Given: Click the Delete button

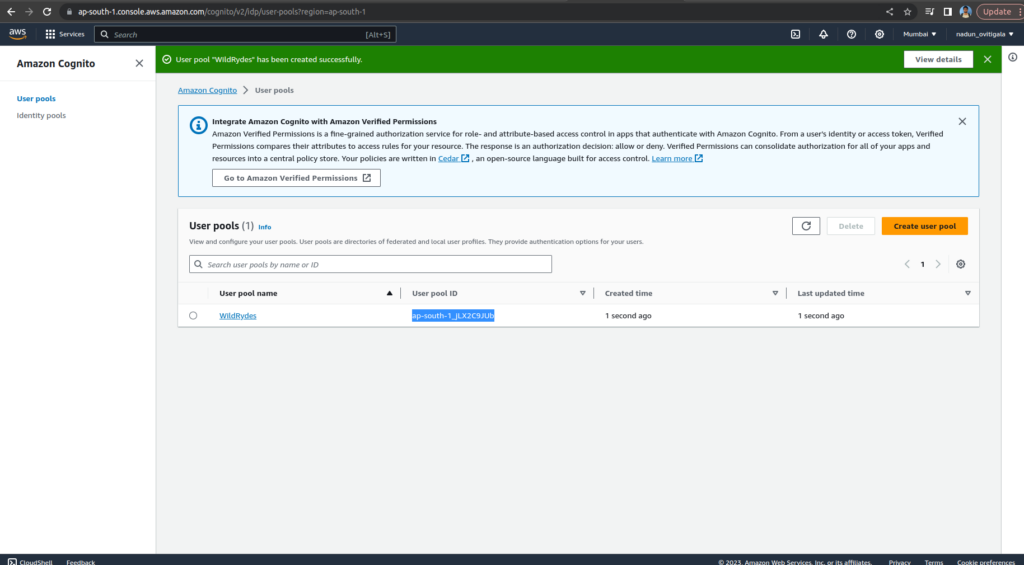Looking at the screenshot, I should [851, 226].
